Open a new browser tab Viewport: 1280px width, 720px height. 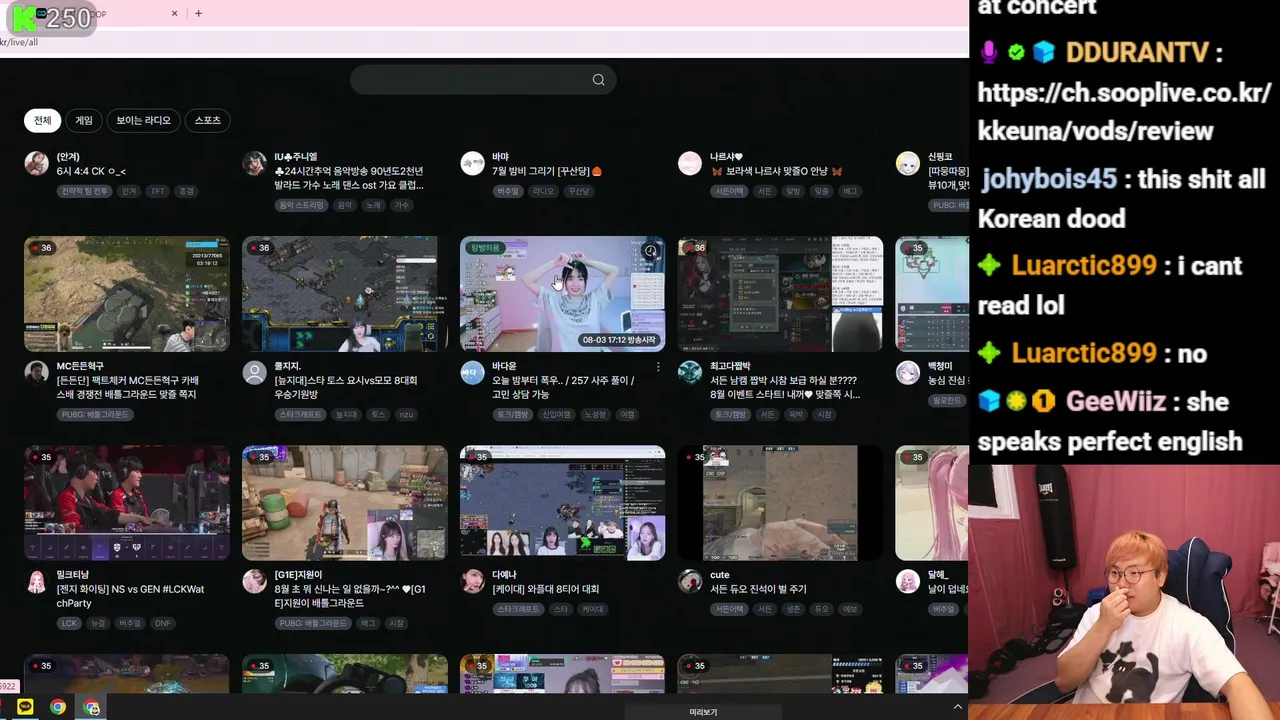(x=198, y=13)
